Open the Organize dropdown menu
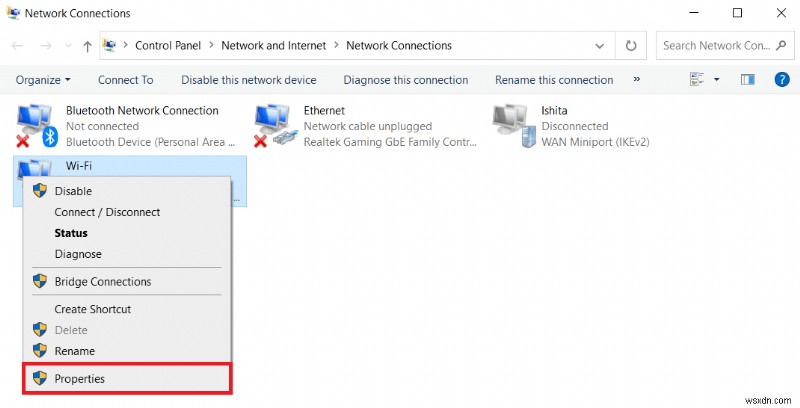This screenshot has height=408, width=800. pyautogui.click(x=43, y=80)
